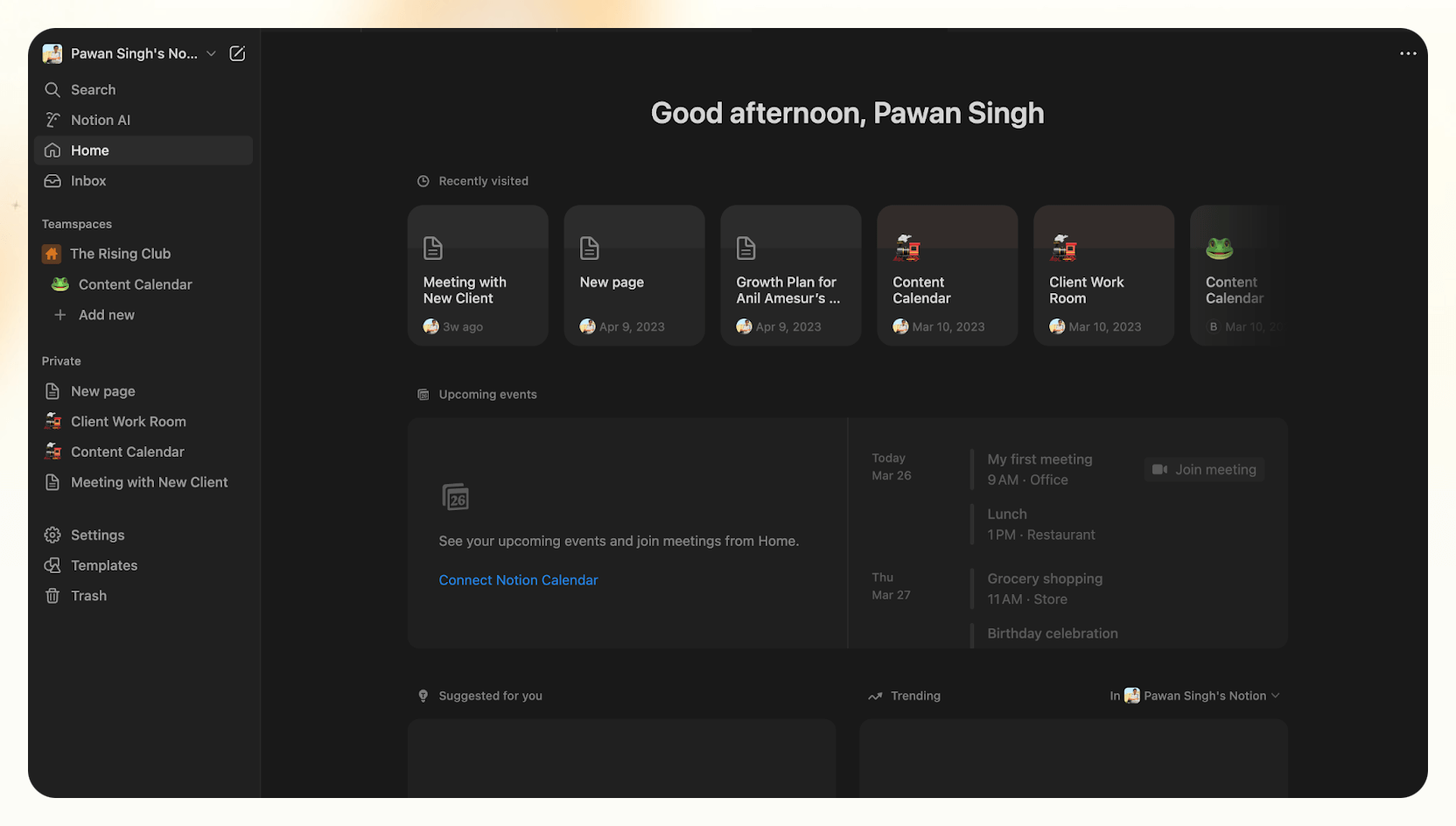Viewport: 1456px width, 826px height.
Task: Open Content Calendar card dated Mar 10, 2023
Action: [x=948, y=276]
